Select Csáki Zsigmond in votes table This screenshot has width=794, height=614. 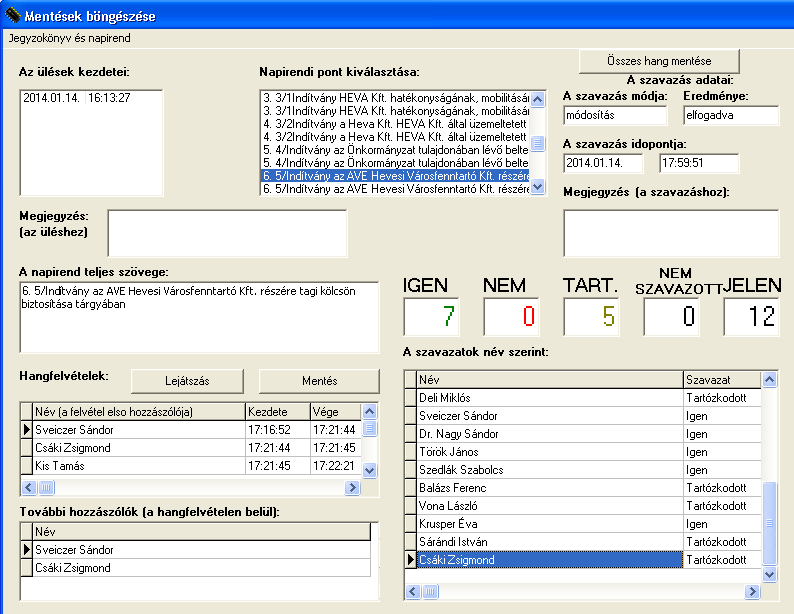point(583,560)
